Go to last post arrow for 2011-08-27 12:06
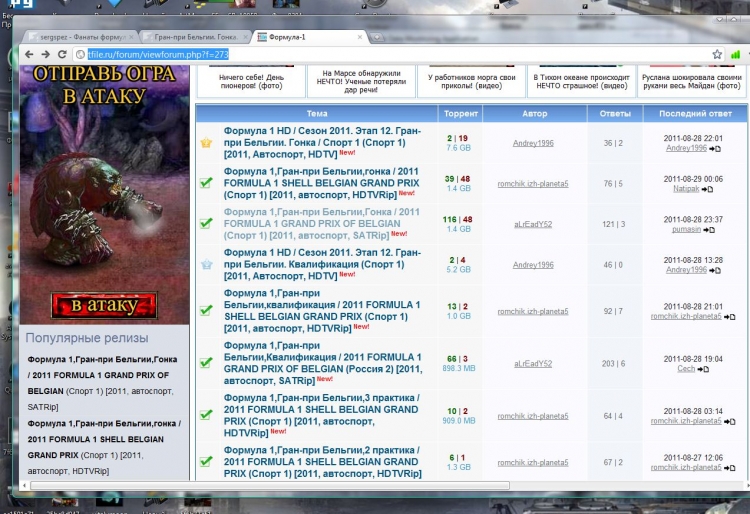Screen dimensions: 750x514 point(729,468)
